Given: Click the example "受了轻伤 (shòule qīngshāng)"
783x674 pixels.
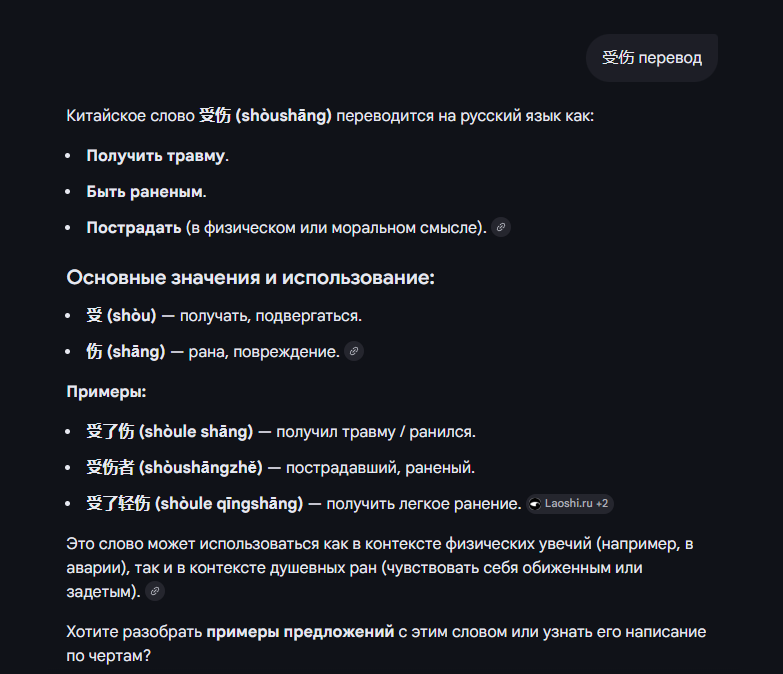Looking at the screenshot, I should [x=195, y=503].
